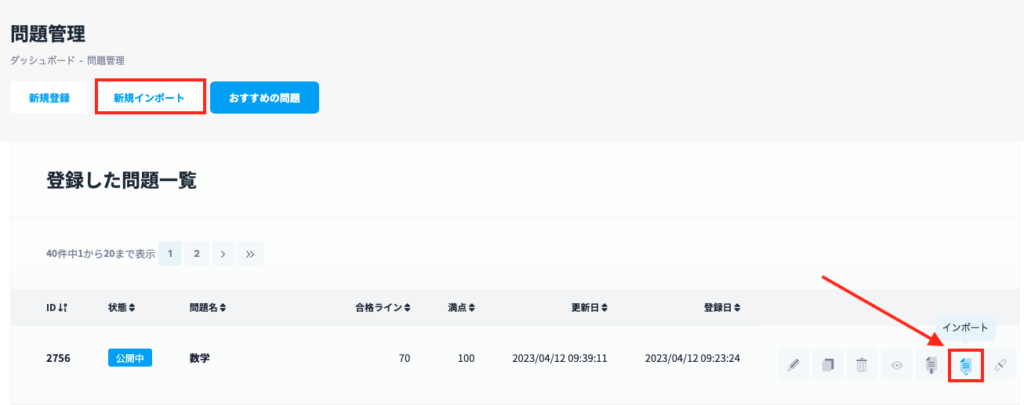Screen dimensions: 1024x405
Task: Open おすすめの問題 recommended problems
Action: pyautogui.click(x=264, y=98)
